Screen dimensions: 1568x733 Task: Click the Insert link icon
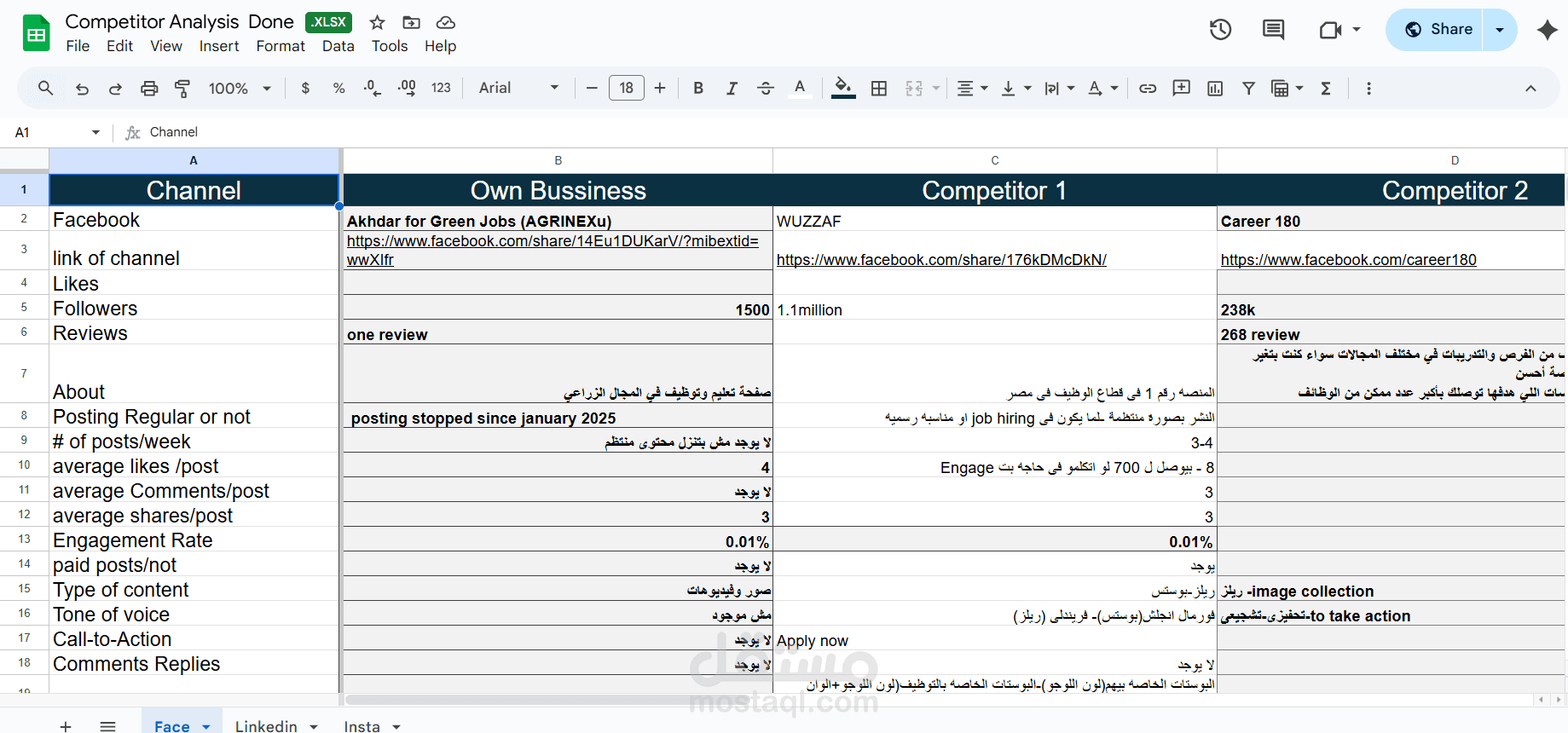(1148, 88)
